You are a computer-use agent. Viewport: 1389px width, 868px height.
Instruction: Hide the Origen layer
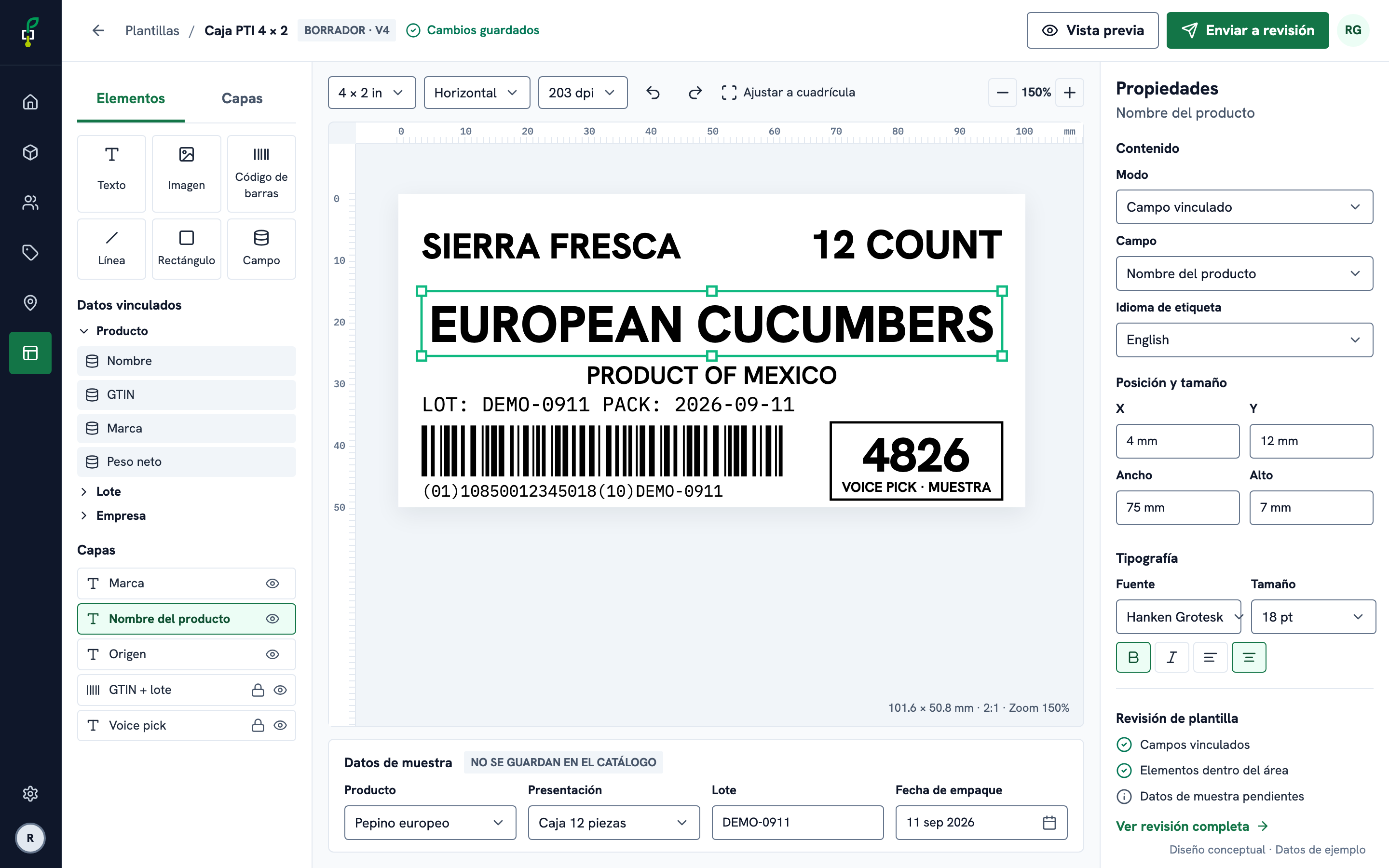[x=272, y=654]
